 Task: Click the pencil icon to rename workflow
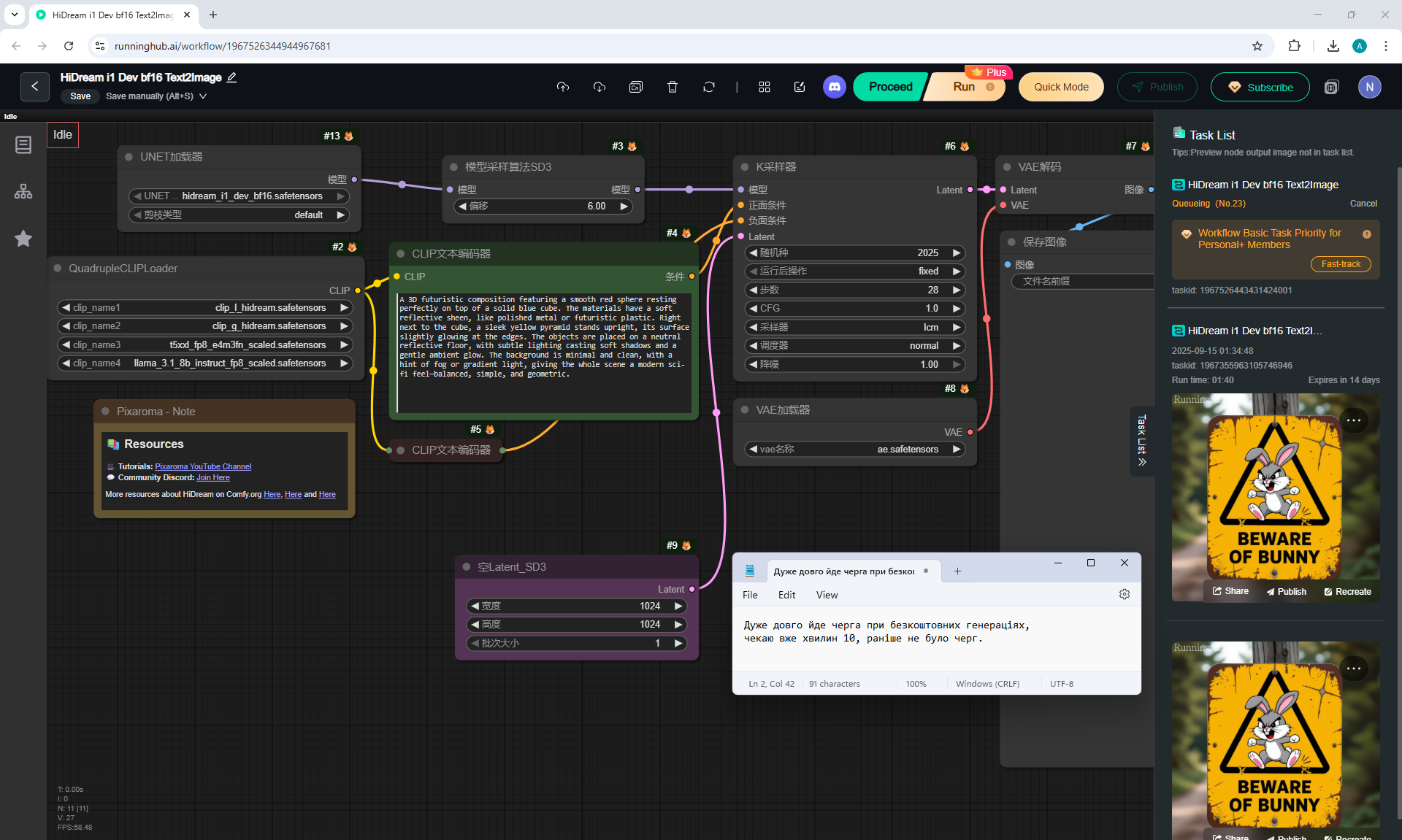pos(232,77)
